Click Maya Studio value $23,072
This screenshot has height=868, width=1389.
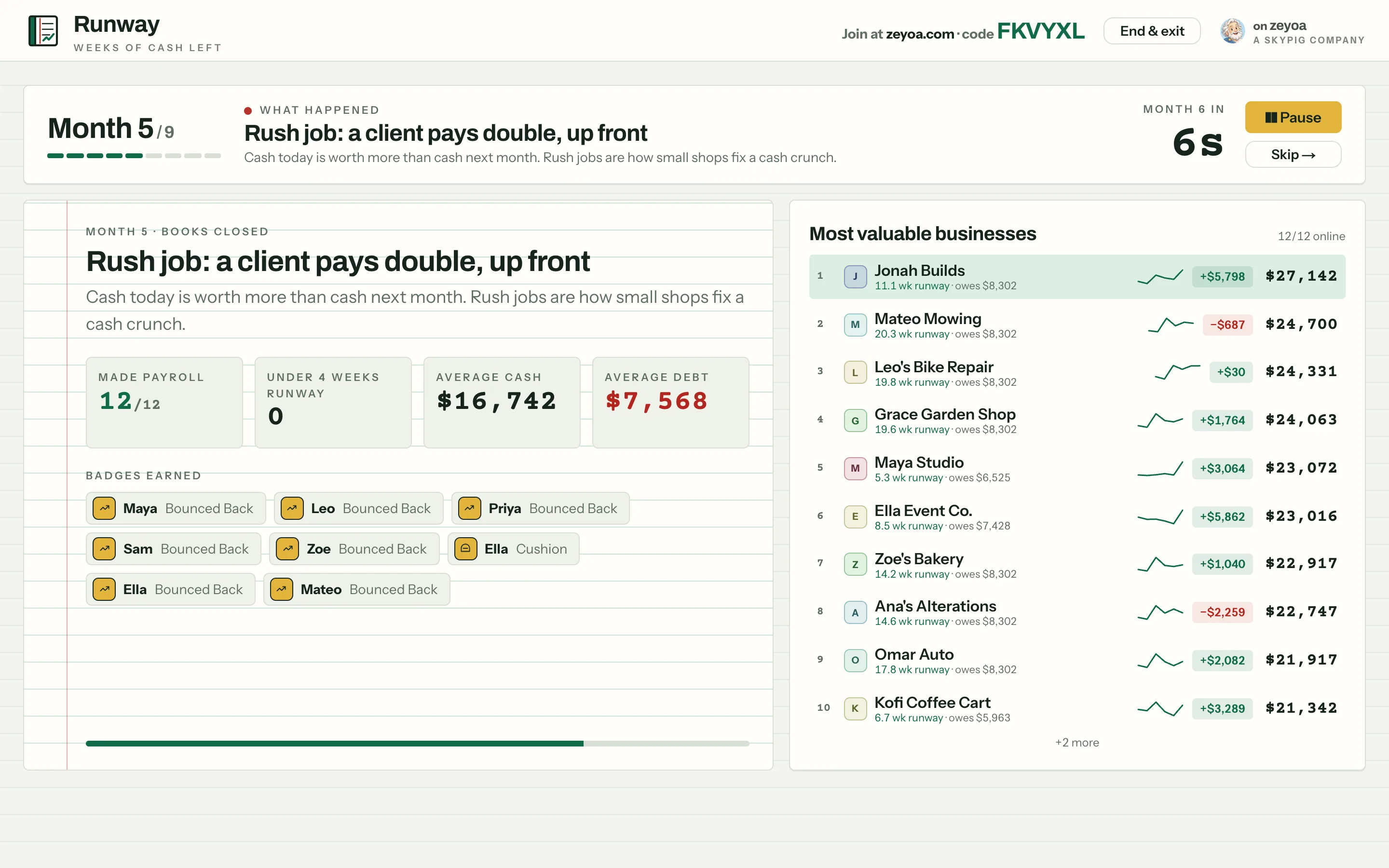[x=1301, y=468]
